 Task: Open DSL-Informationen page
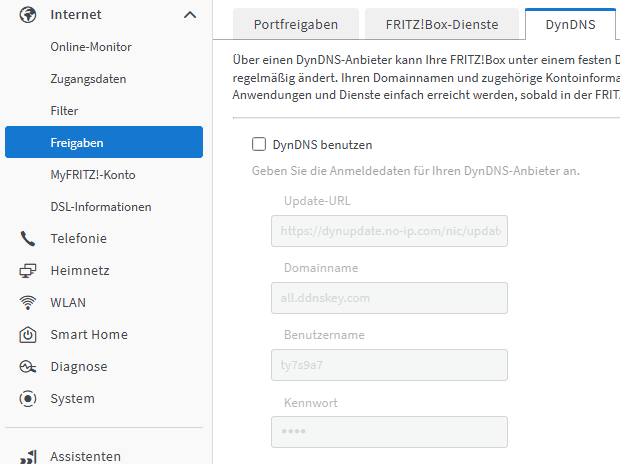[101, 207]
